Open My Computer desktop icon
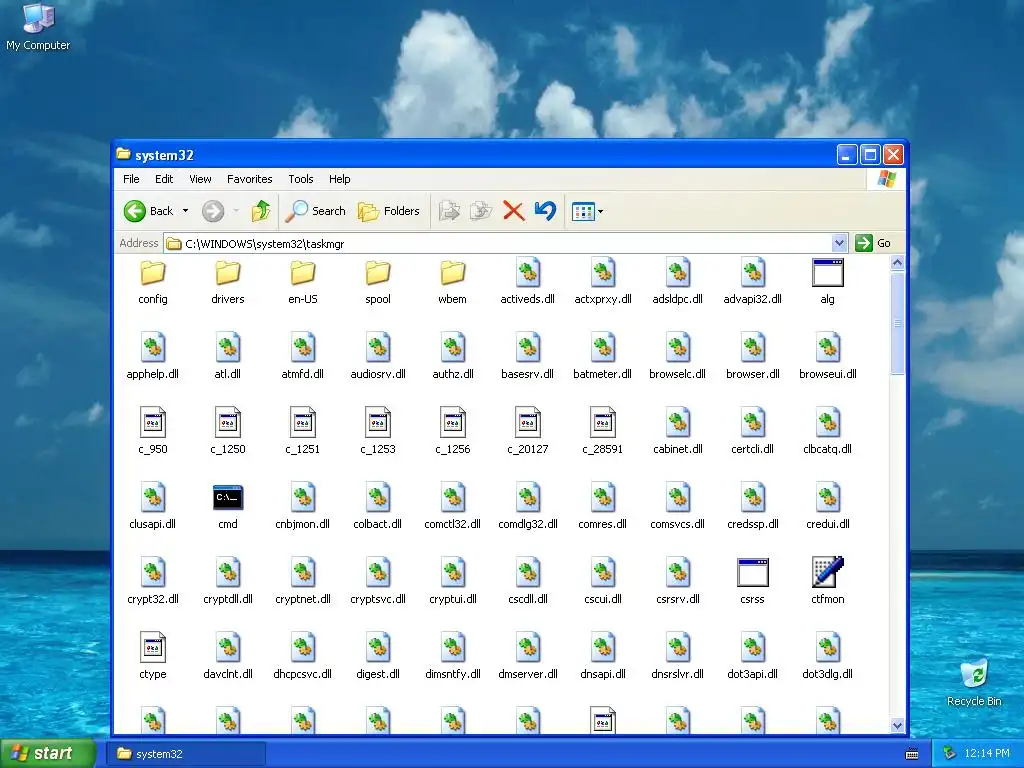 coord(38,27)
